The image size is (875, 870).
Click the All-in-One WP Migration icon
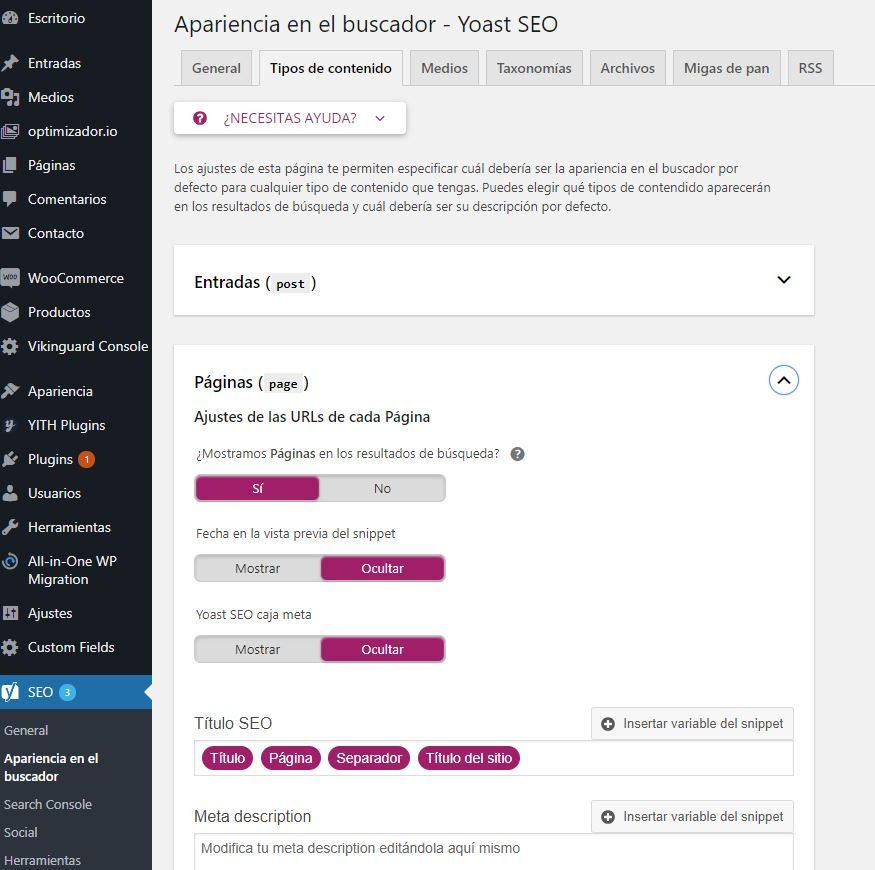tap(9, 561)
